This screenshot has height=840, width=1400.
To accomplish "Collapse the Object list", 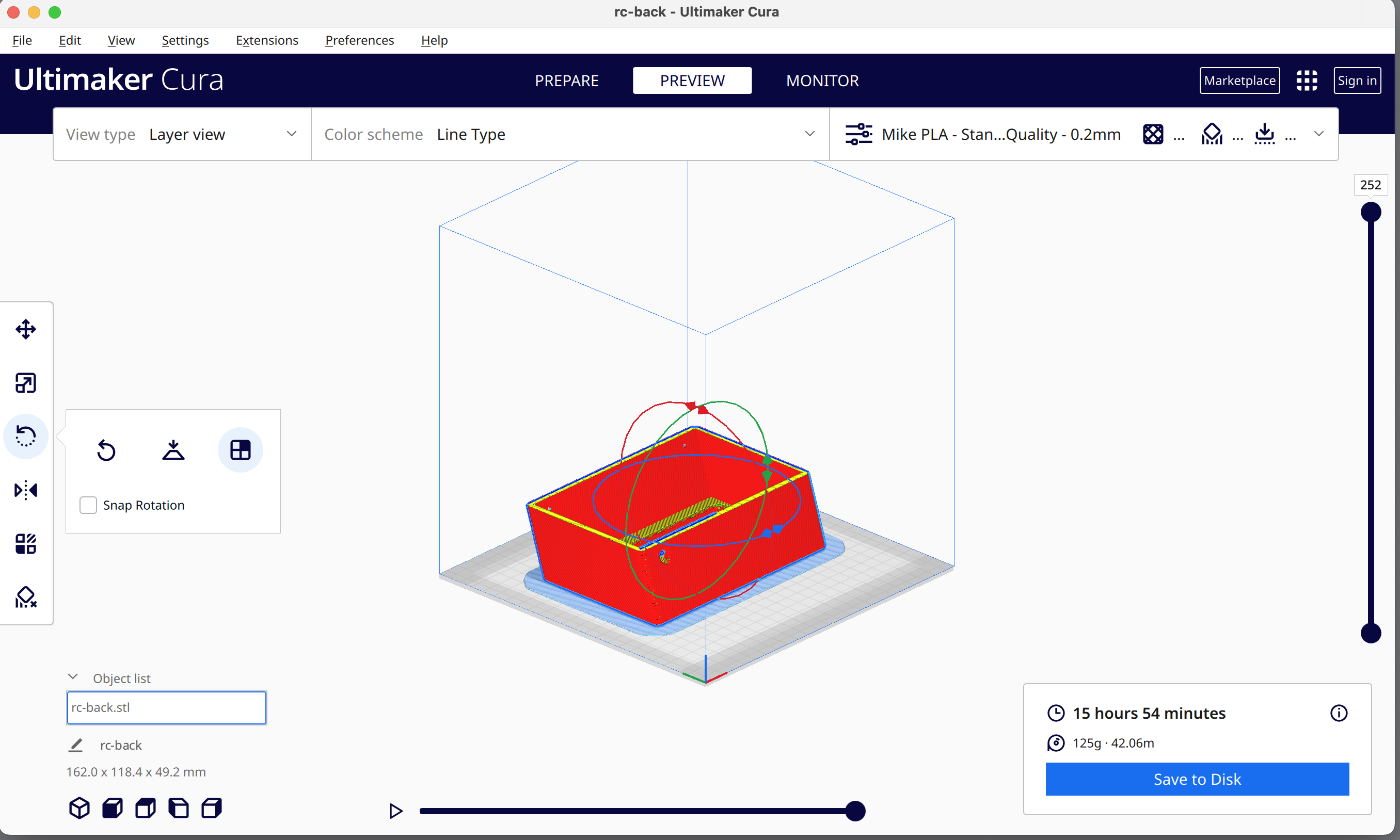I will tap(73, 677).
